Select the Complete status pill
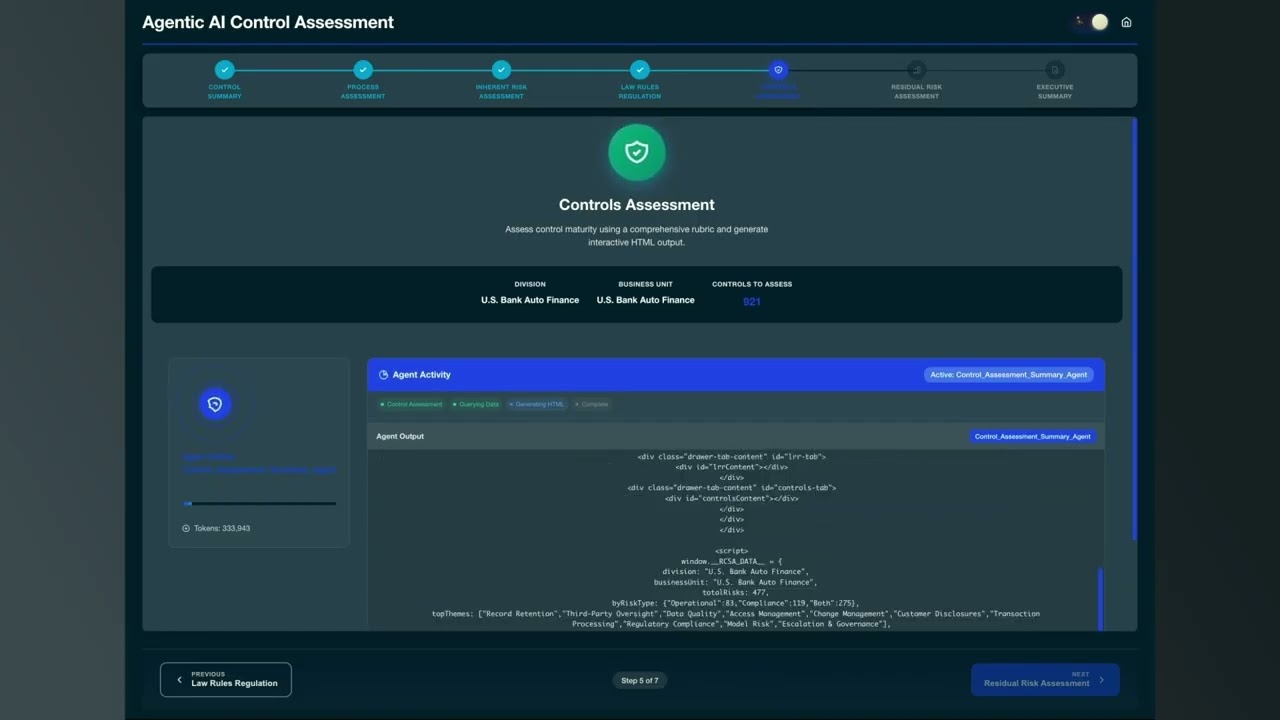The height and width of the screenshot is (720, 1280). pos(591,404)
